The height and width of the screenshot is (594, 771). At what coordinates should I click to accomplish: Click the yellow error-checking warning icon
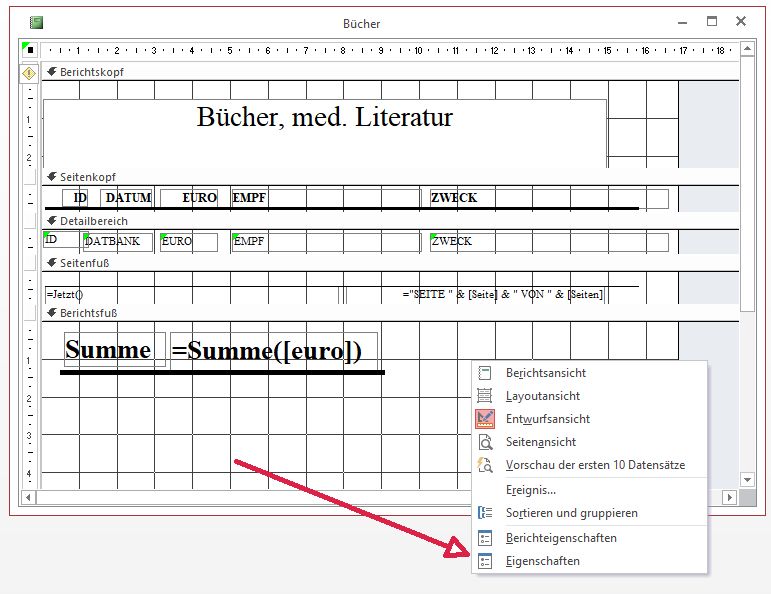[29, 74]
